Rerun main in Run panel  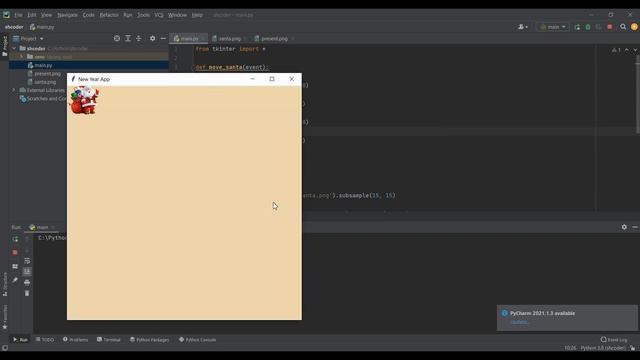[15, 239]
